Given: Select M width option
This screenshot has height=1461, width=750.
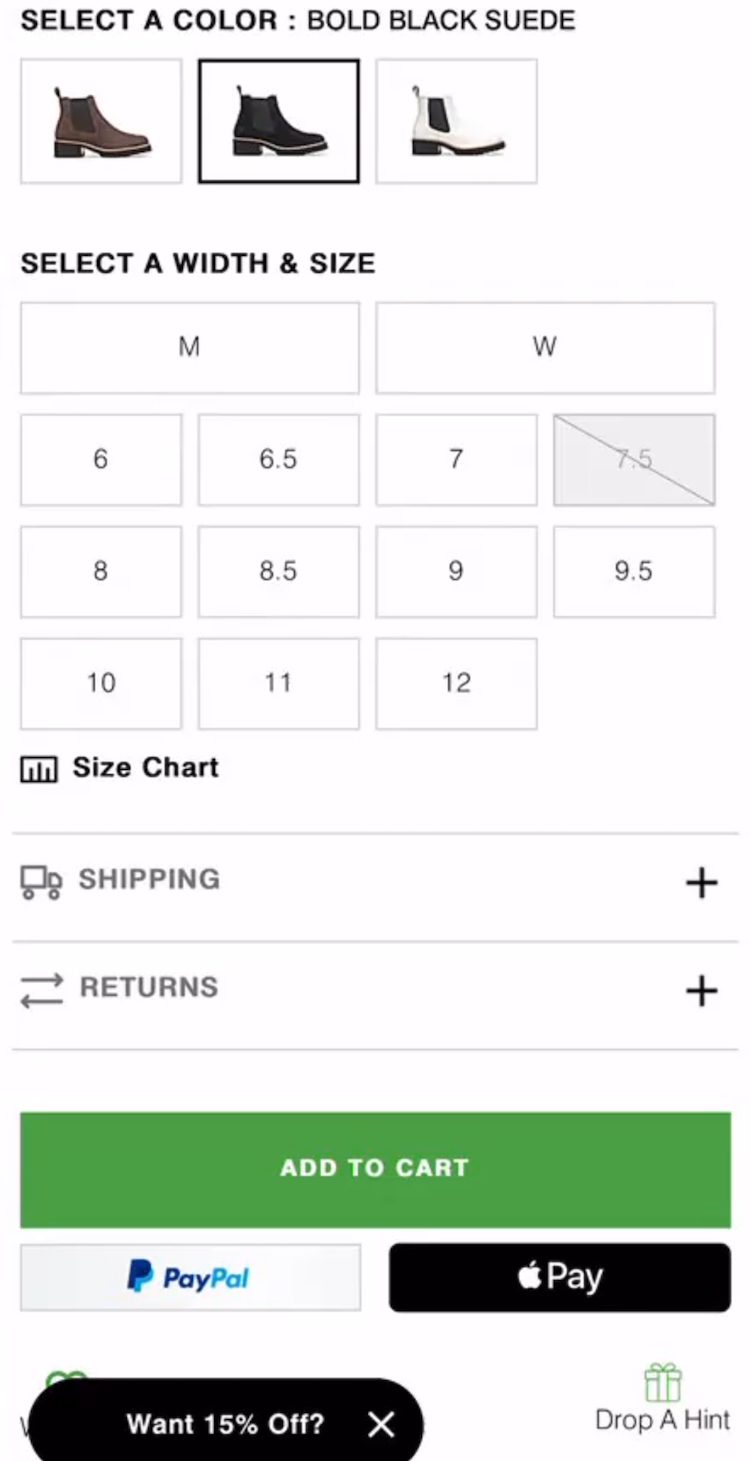Looking at the screenshot, I should pos(189,347).
